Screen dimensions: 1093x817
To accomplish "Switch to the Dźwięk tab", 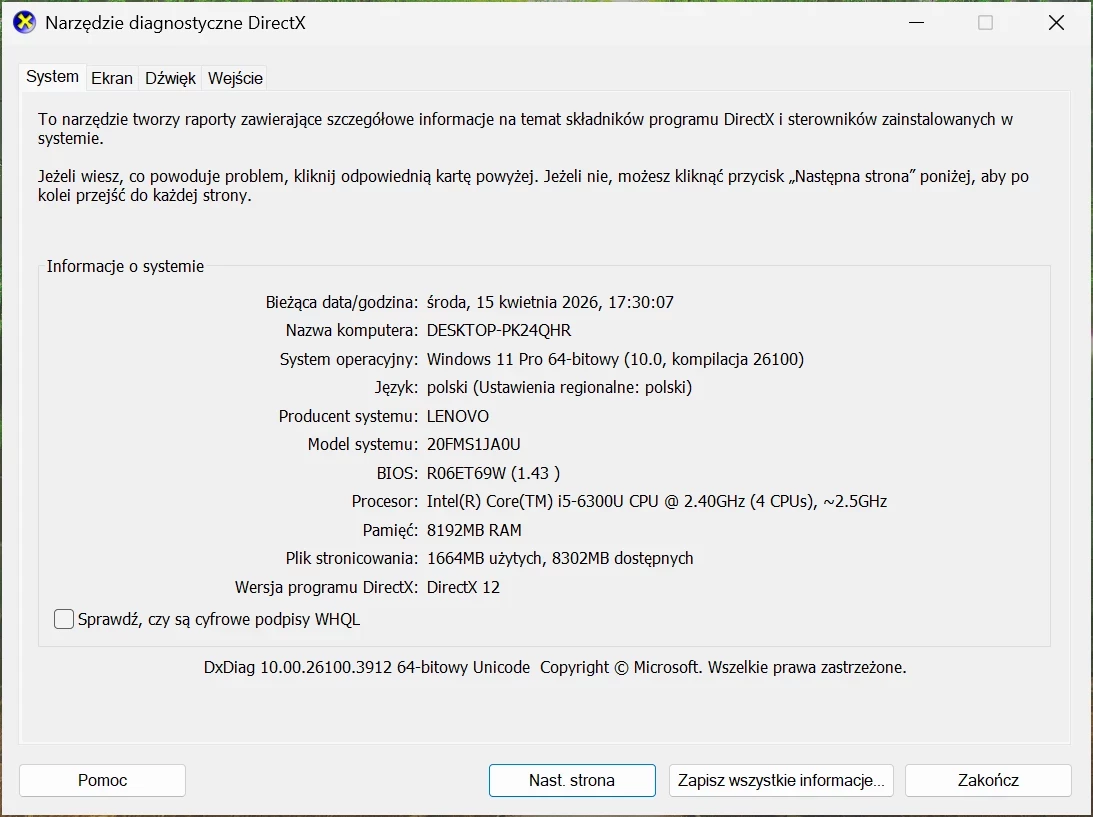I will coord(169,77).
